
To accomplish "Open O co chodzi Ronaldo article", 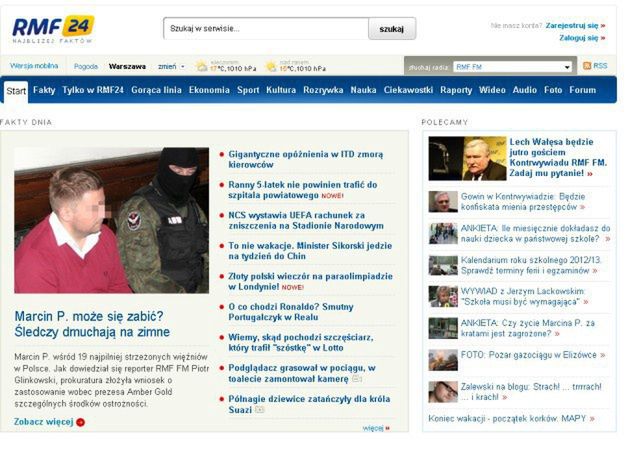I will point(291,312).
